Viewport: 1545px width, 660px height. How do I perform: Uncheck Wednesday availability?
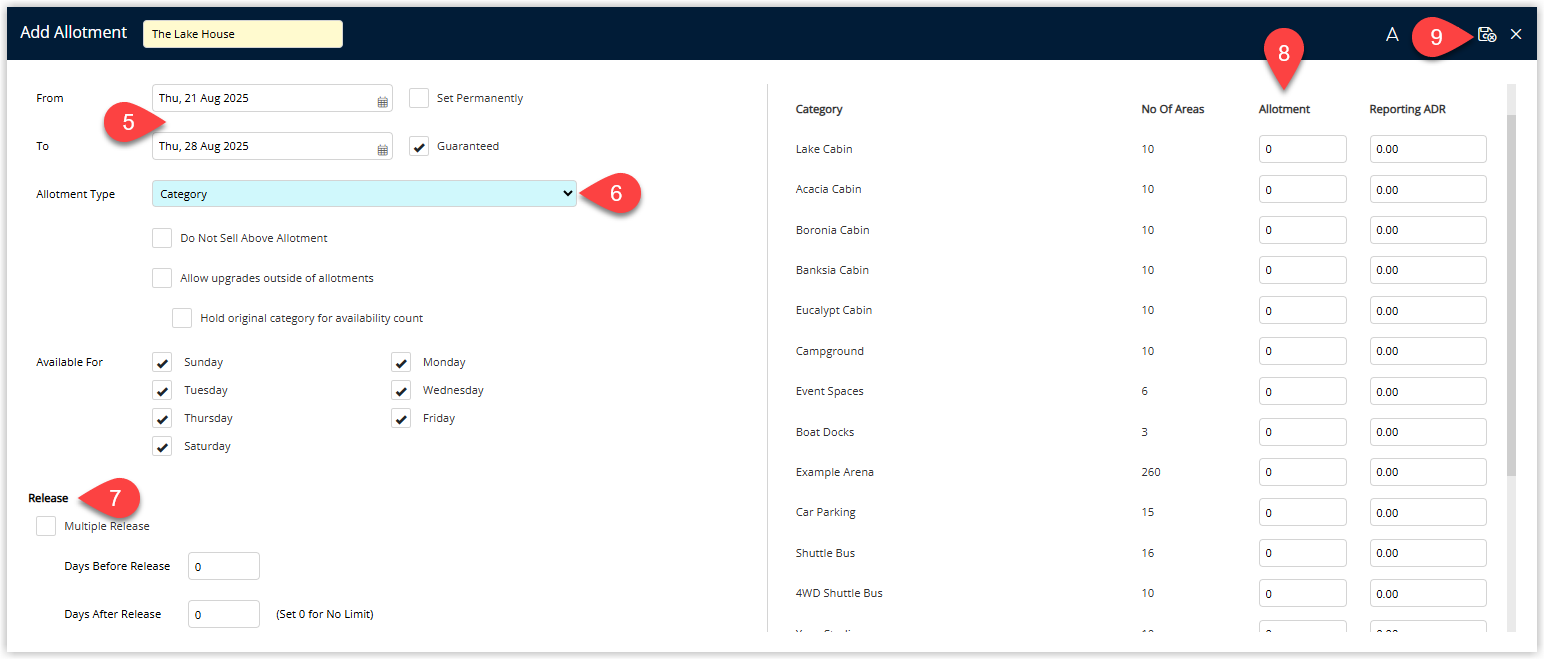pyautogui.click(x=401, y=390)
